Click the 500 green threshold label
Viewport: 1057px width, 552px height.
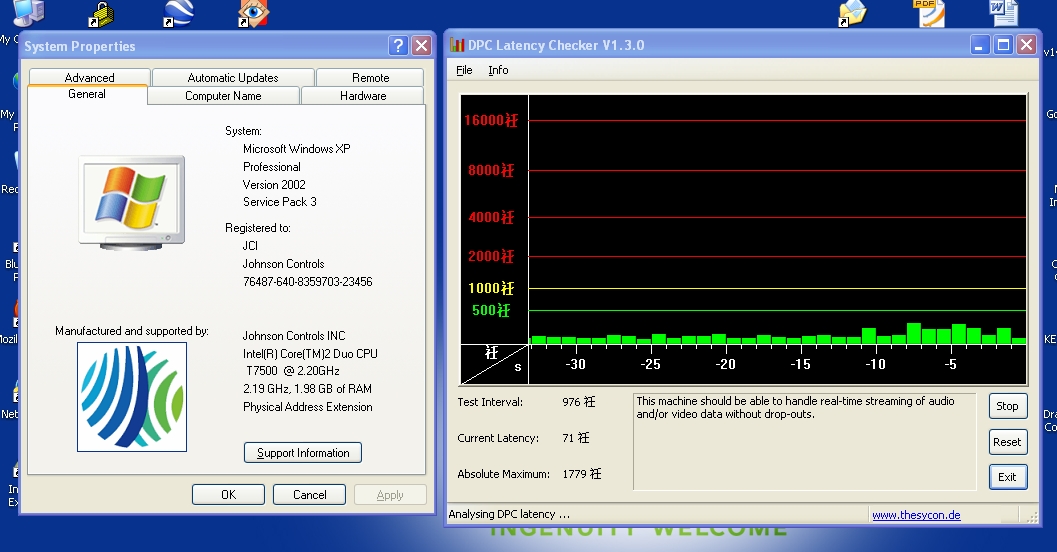[491, 311]
